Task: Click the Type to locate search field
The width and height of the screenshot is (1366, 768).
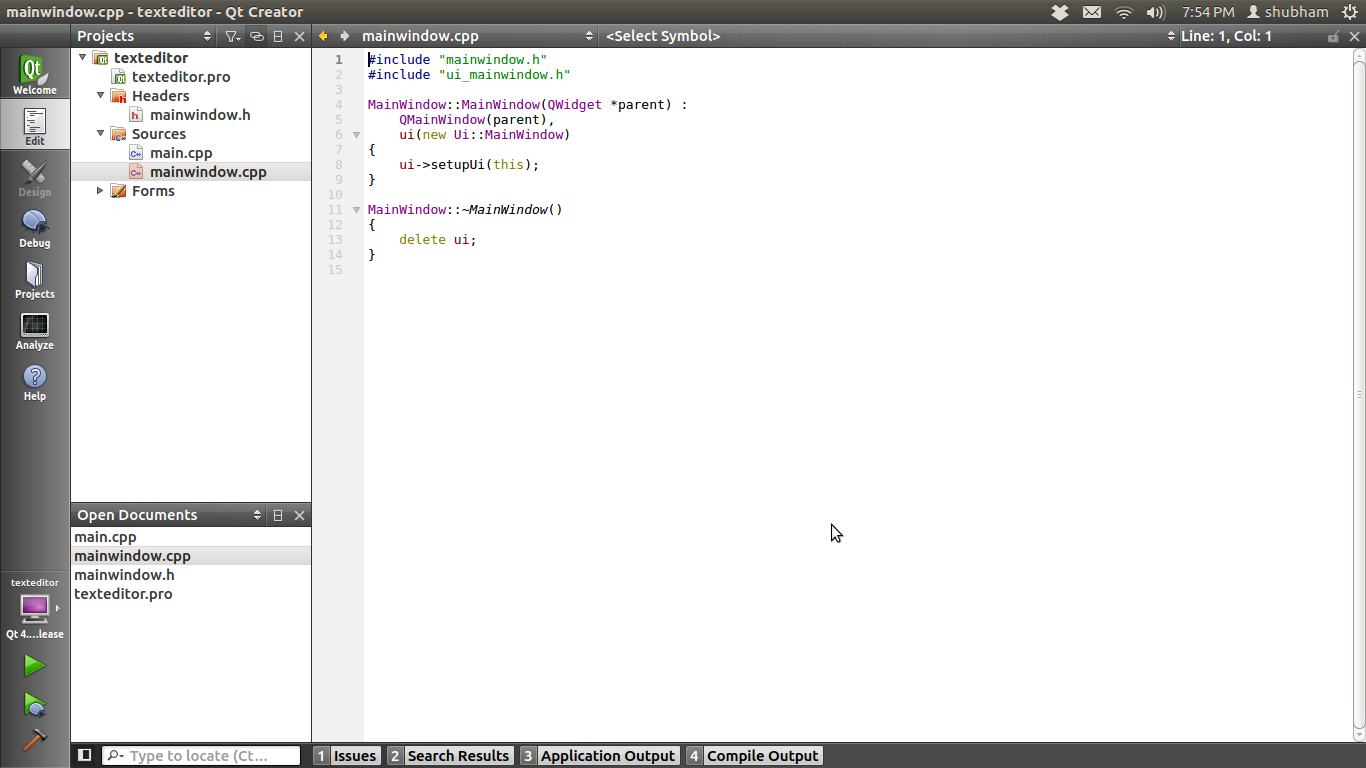Action: [x=201, y=756]
